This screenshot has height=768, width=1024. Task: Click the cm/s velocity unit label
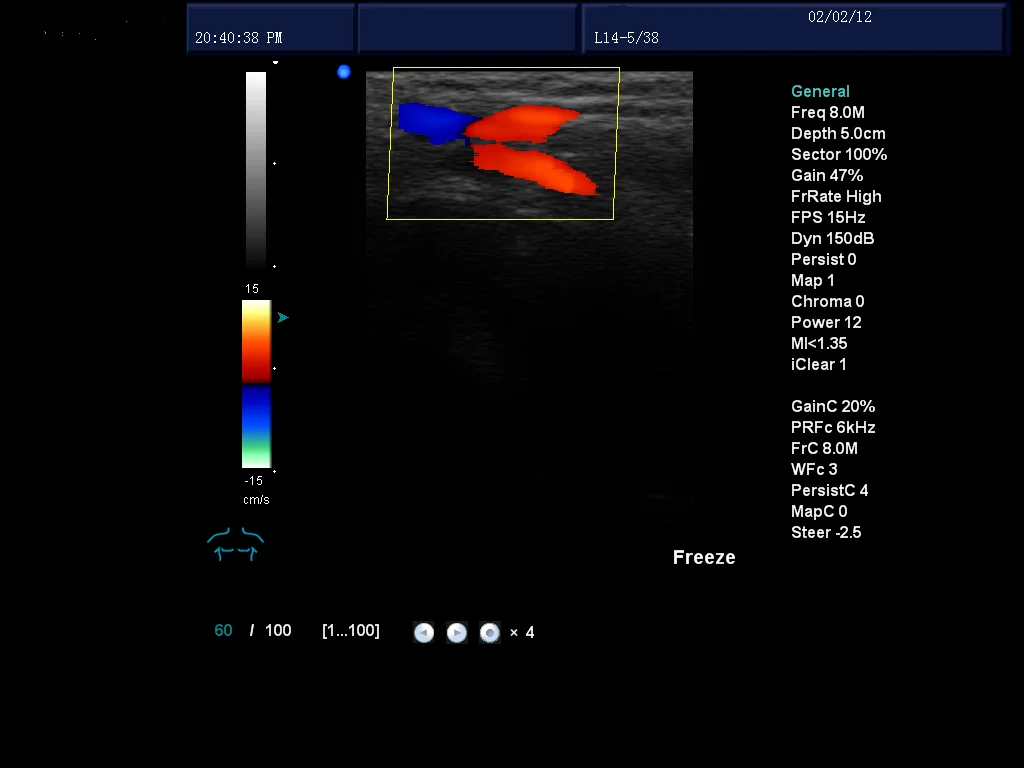256,500
